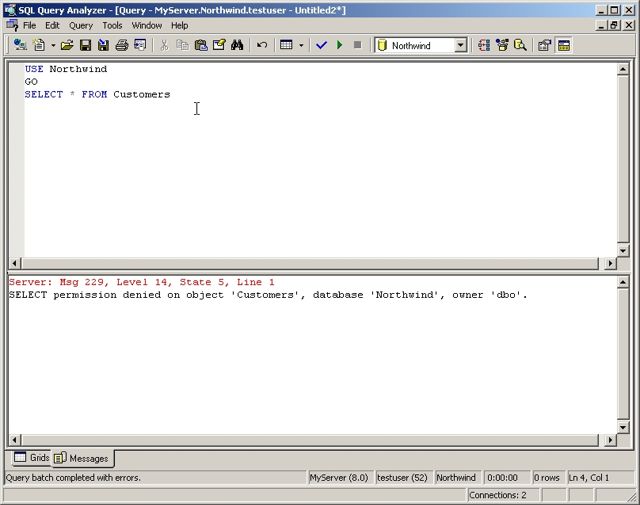Expand the Execute Mode dropdown arrow

click(301, 45)
